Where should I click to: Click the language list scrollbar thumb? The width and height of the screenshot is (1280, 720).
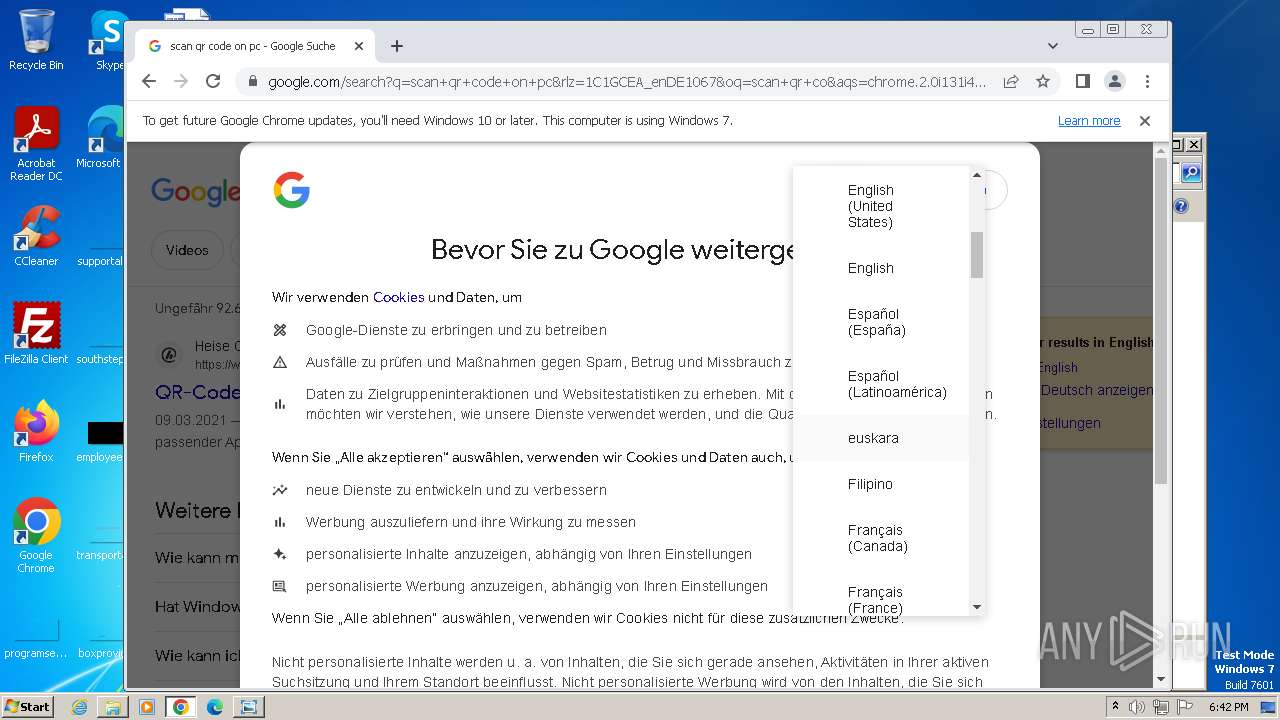click(977, 255)
